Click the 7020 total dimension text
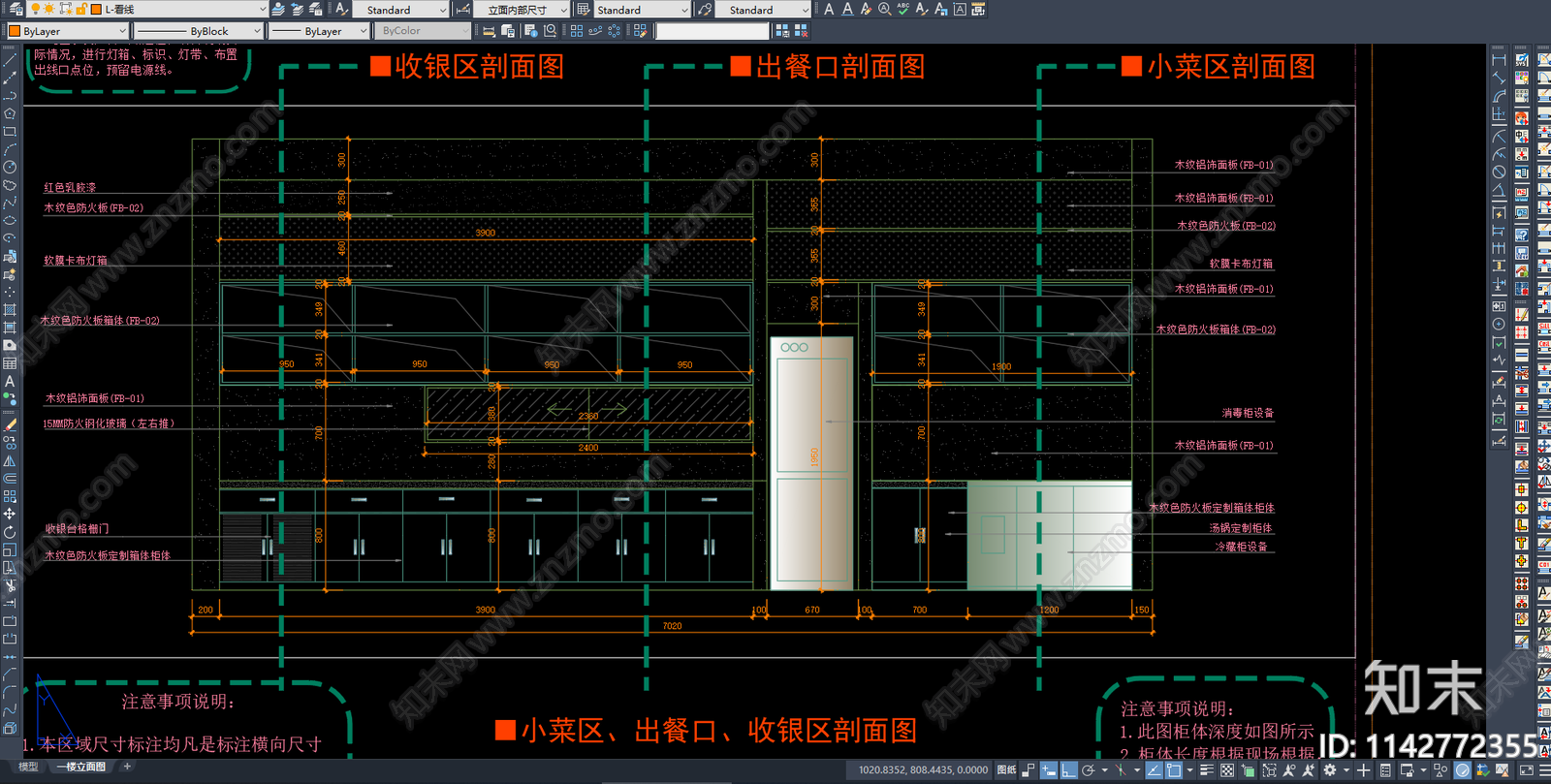Viewport: 1551px width, 784px height. (x=672, y=626)
